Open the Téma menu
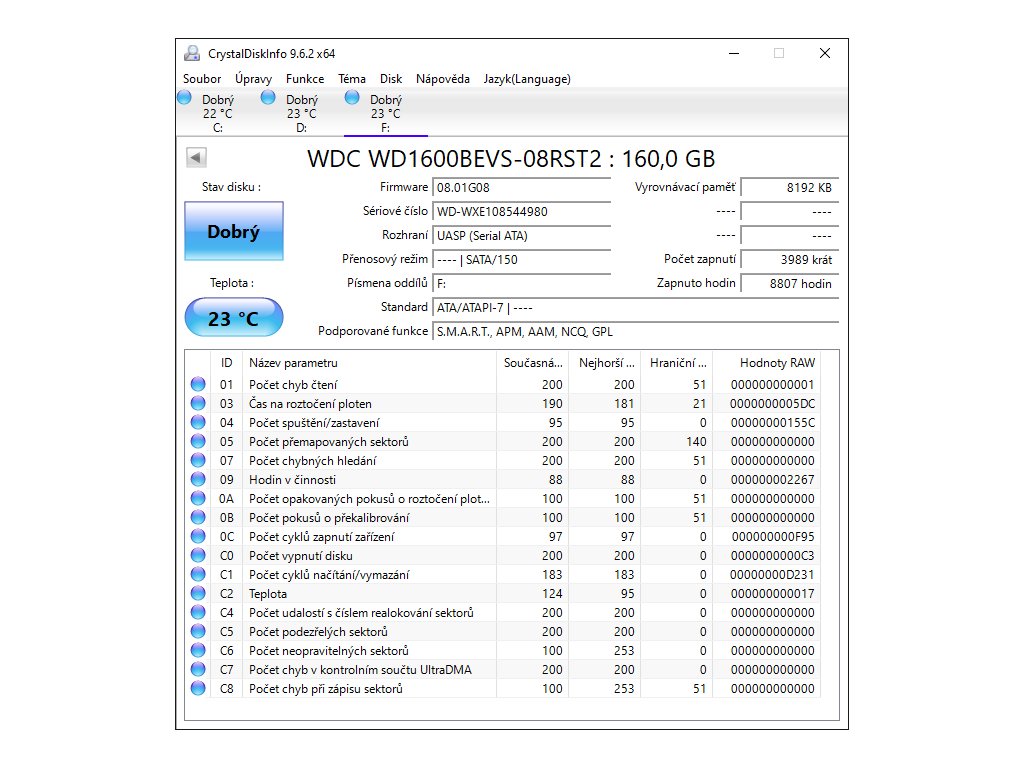This screenshot has width=1024, height=768. click(x=351, y=79)
